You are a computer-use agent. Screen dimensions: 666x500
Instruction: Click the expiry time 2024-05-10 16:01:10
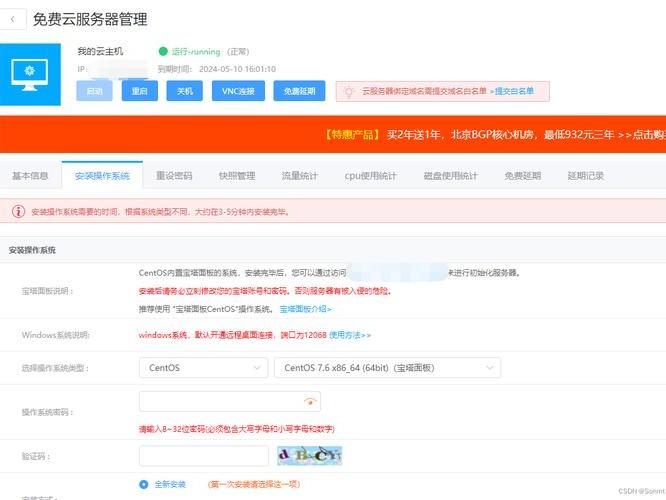237,69
